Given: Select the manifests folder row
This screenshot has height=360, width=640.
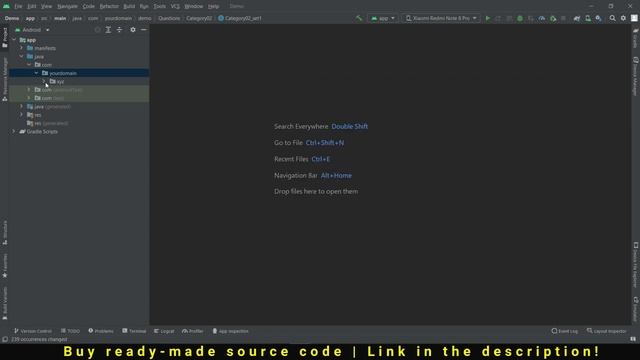Looking at the screenshot, I should (79, 48).
